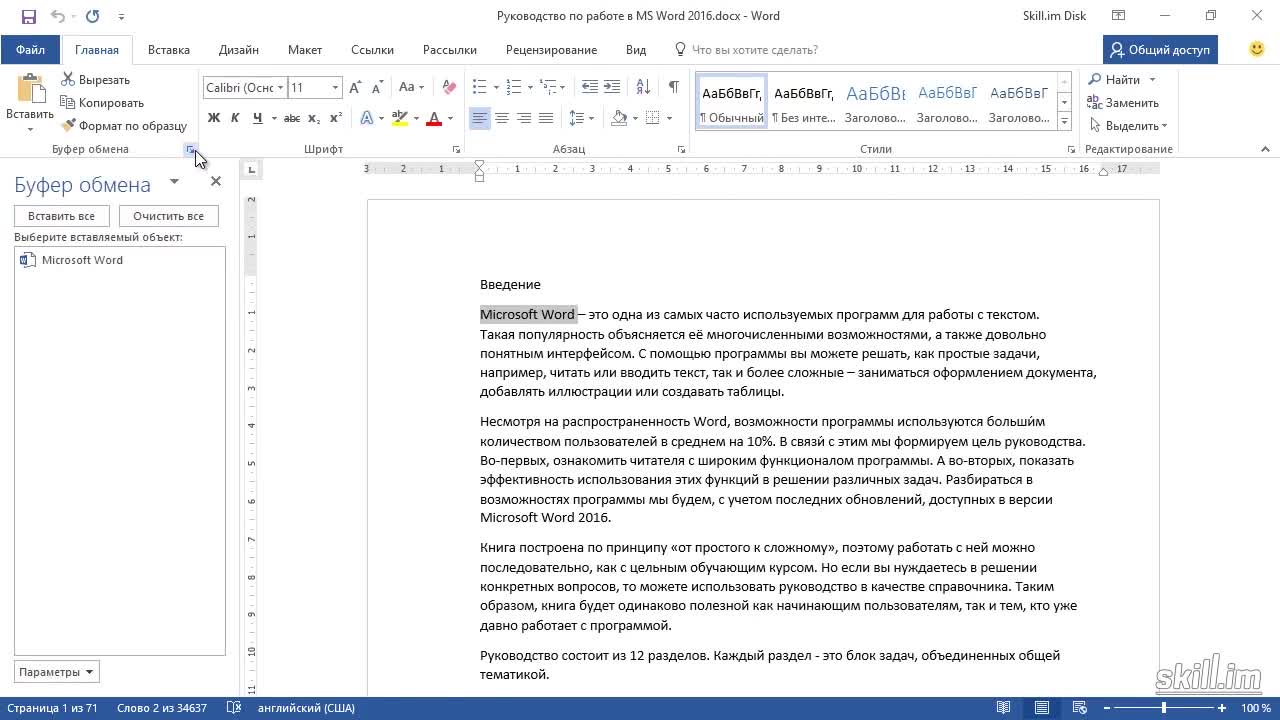The width and height of the screenshot is (1280, 720).
Task: Click the Paste button icon
Action: click(30, 90)
